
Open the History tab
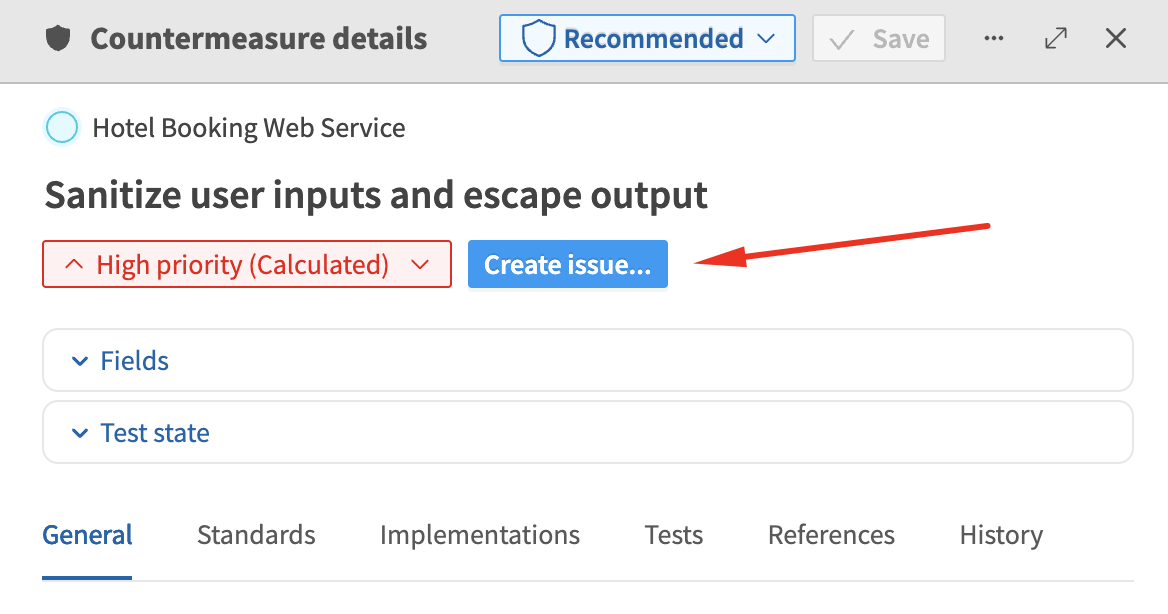pyautogui.click(x=1000, y=535)
